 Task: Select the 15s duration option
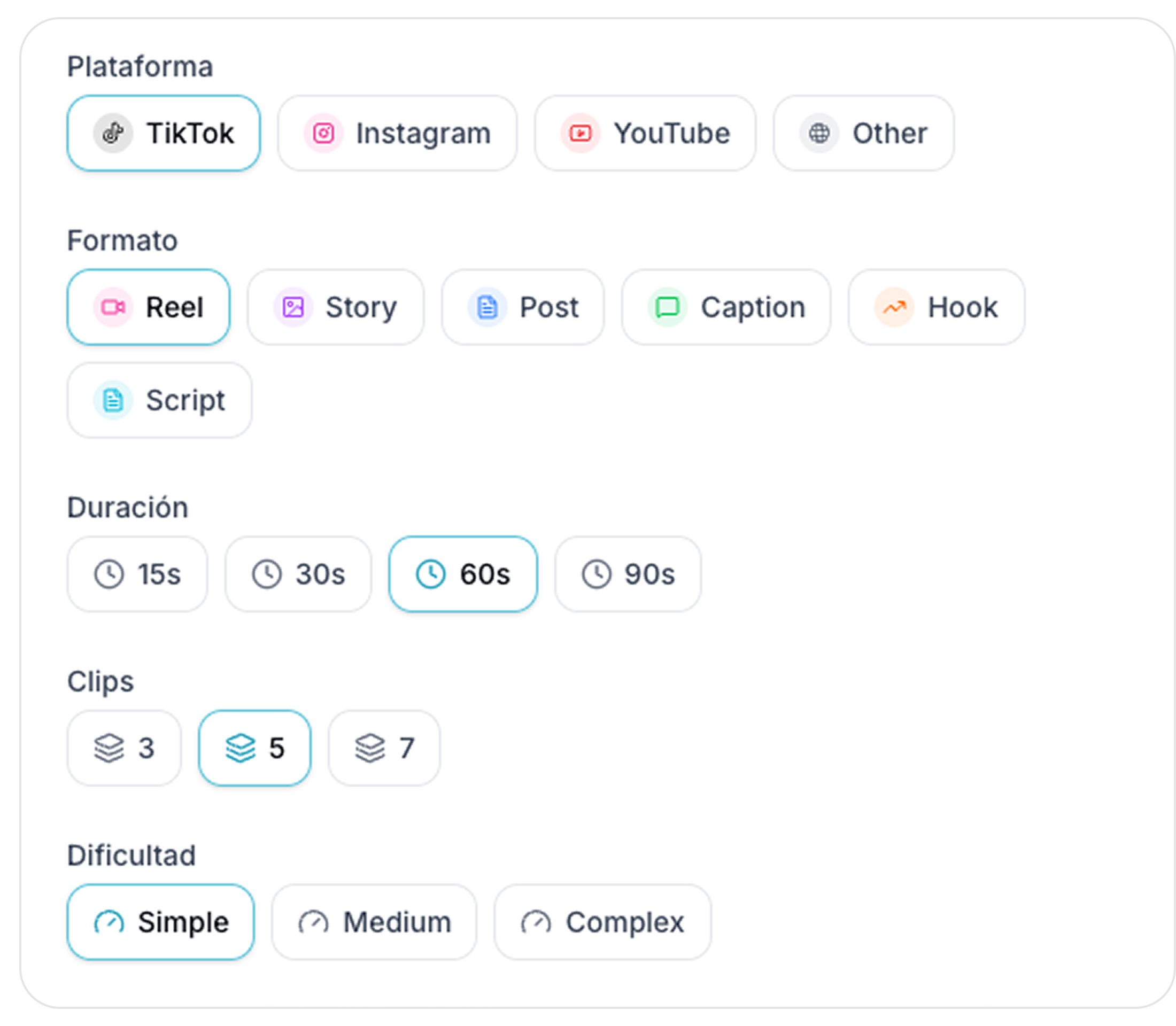coord(137,574)
